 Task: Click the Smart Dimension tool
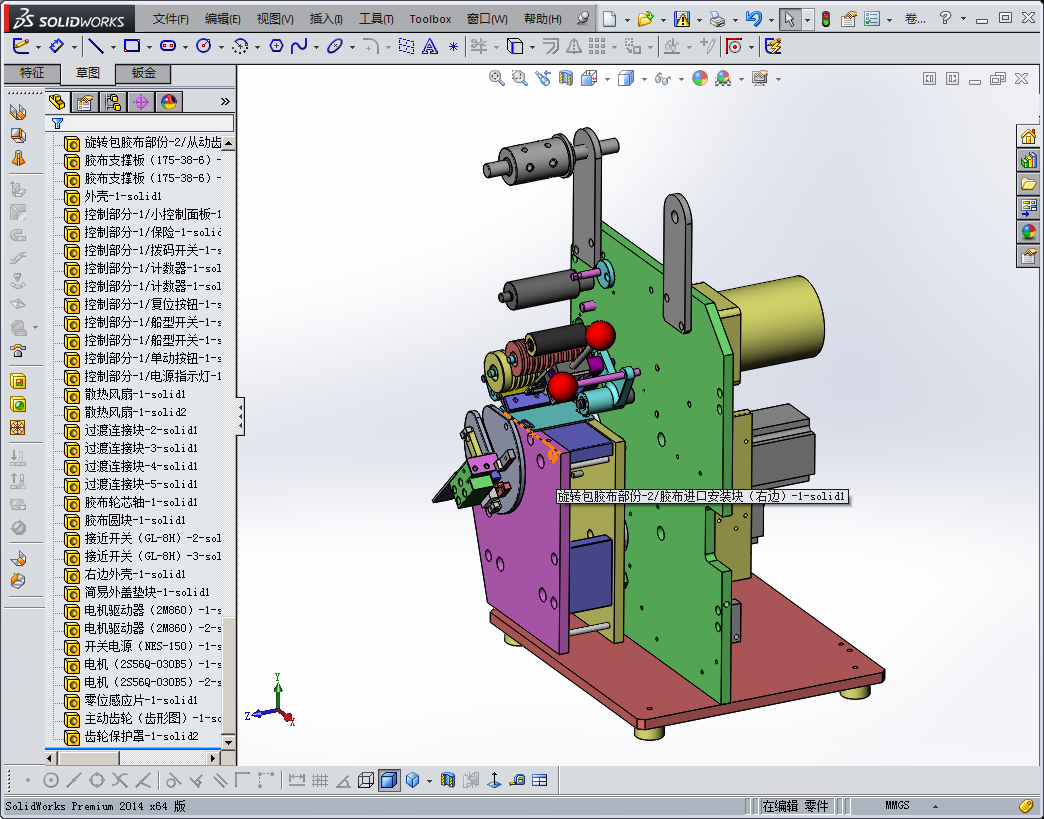(x=57, y=46)
